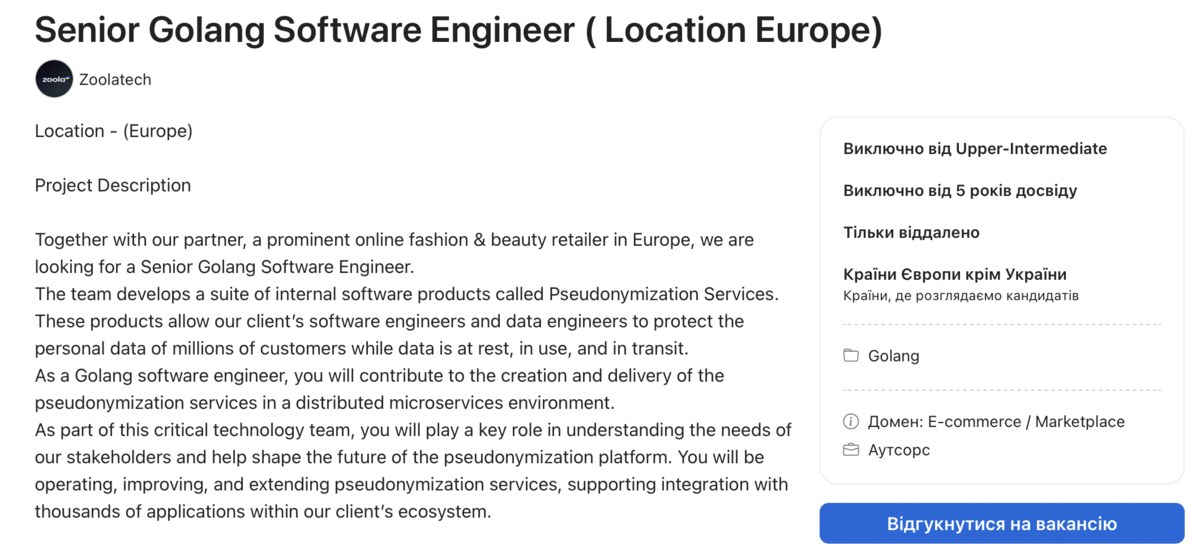Click the Pseudonymization Services sentence
This screenshot has height=555, width=1200.
point(406,294)
